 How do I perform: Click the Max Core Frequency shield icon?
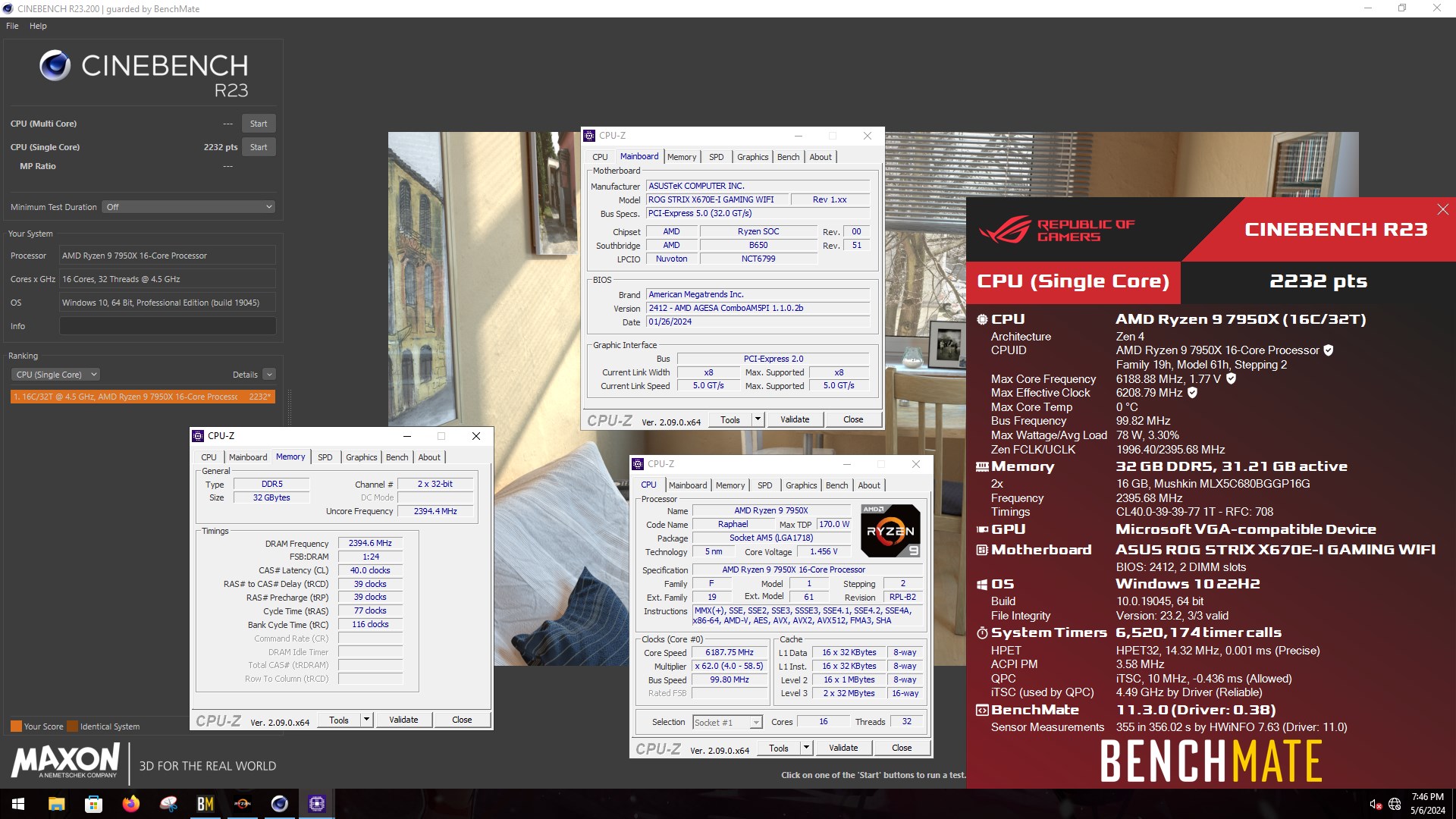(x=1231, y=378)
